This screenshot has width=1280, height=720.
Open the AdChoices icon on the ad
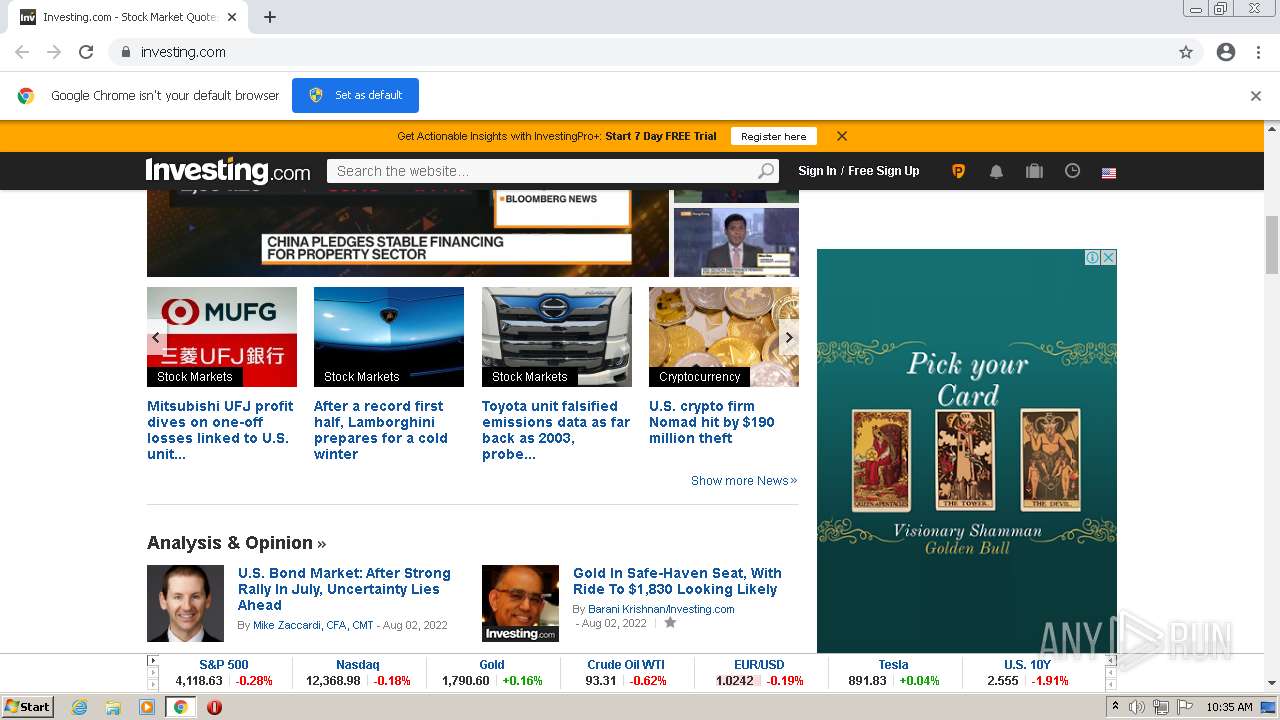coord(1093,258)
